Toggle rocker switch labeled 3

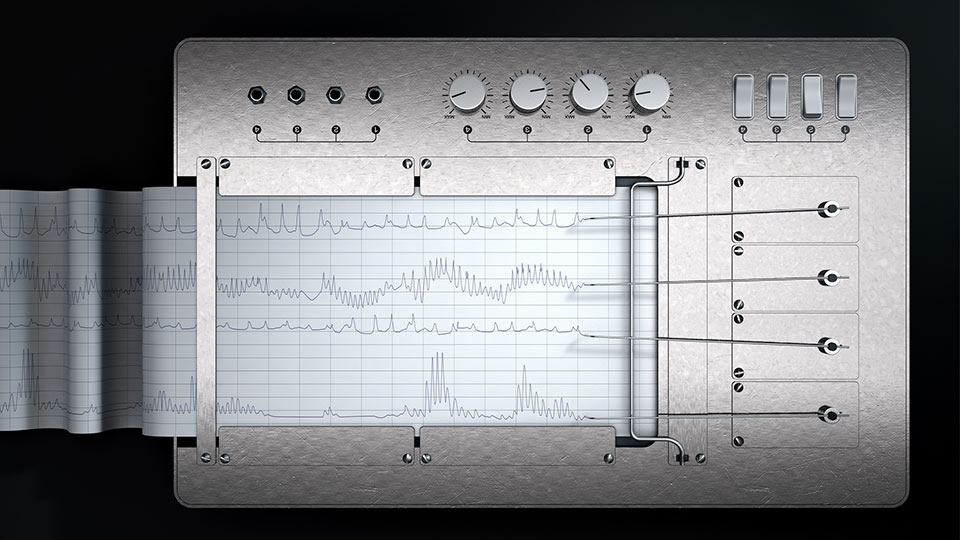pyautogui.click(x=778, y=96)
